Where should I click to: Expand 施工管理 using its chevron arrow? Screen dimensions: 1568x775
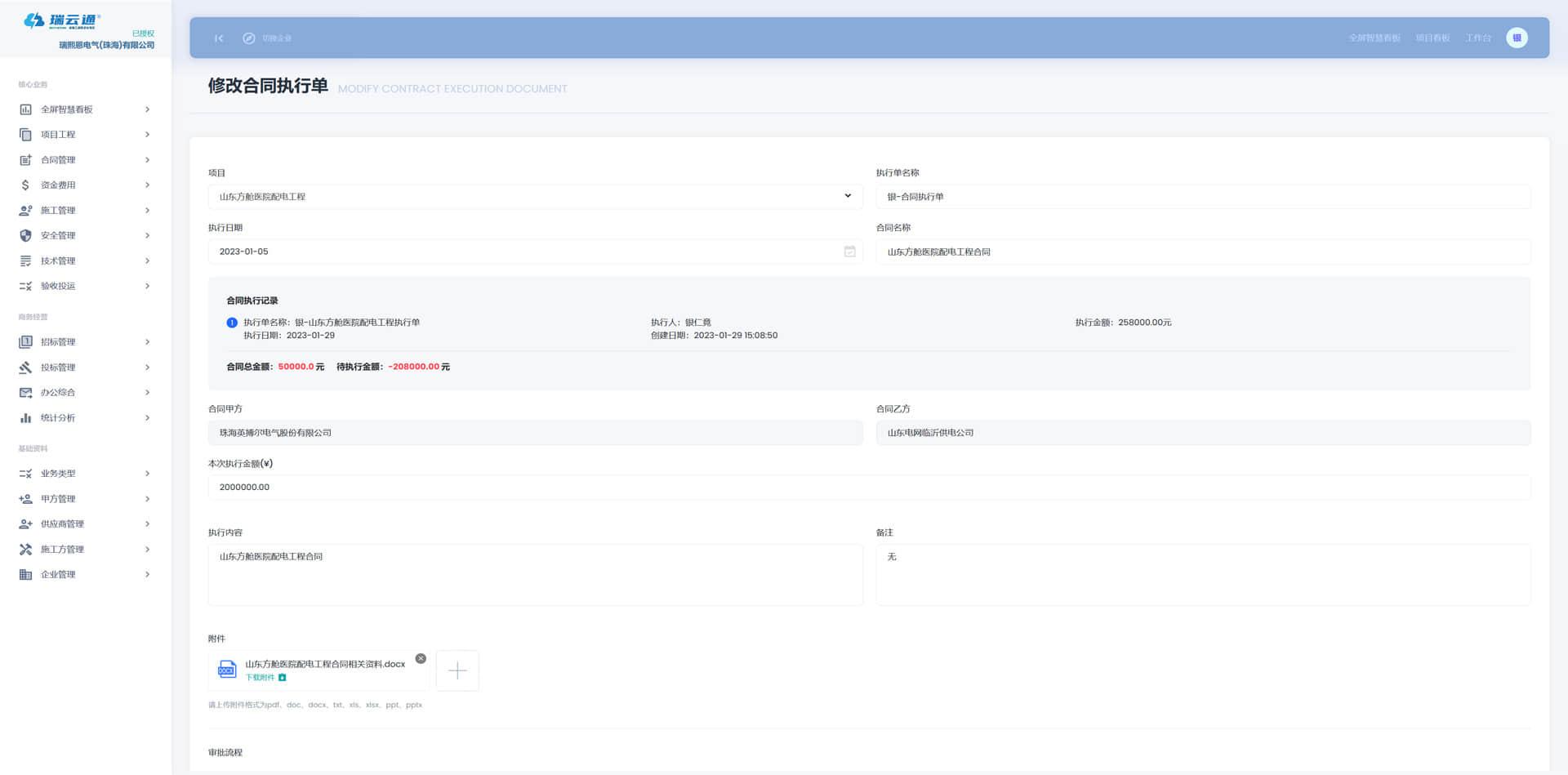click(x=147, y=211)
